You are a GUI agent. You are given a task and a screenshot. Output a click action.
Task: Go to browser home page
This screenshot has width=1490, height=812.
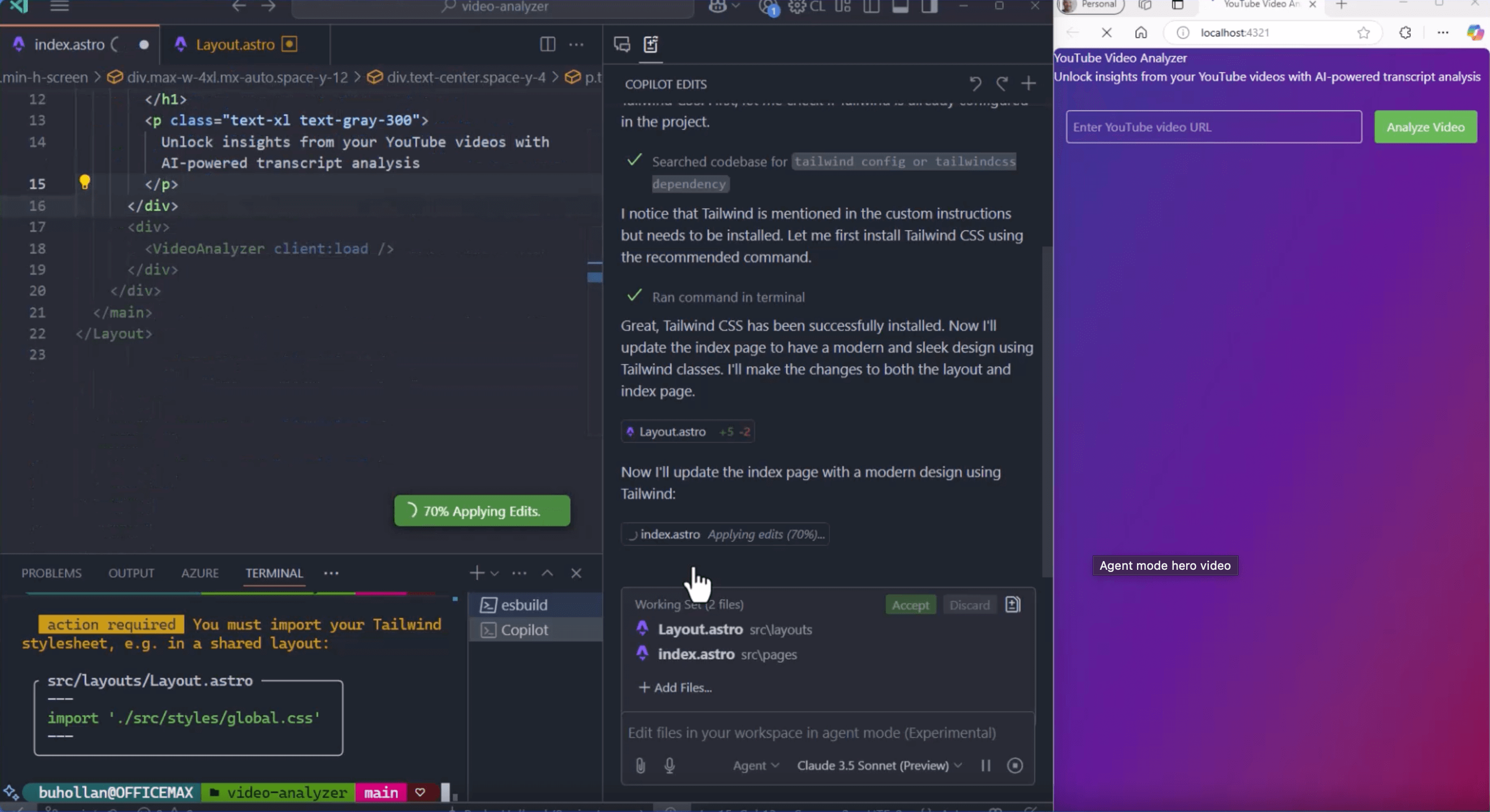pos(1141,32)
